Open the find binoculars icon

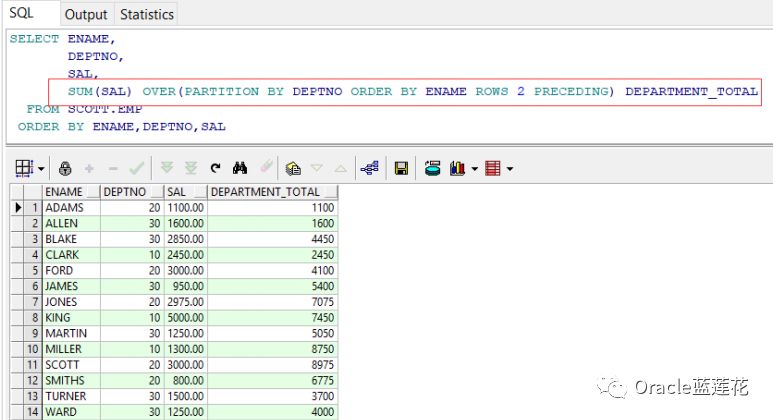[x=240, y=168]
